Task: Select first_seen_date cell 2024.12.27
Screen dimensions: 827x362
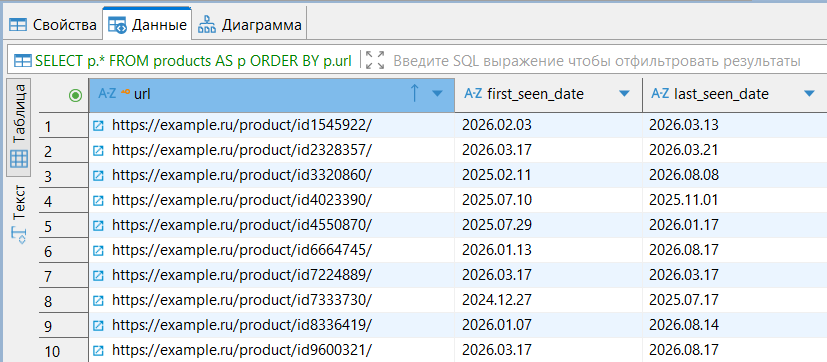Action: pyautogui.click(x=549, y=300)
